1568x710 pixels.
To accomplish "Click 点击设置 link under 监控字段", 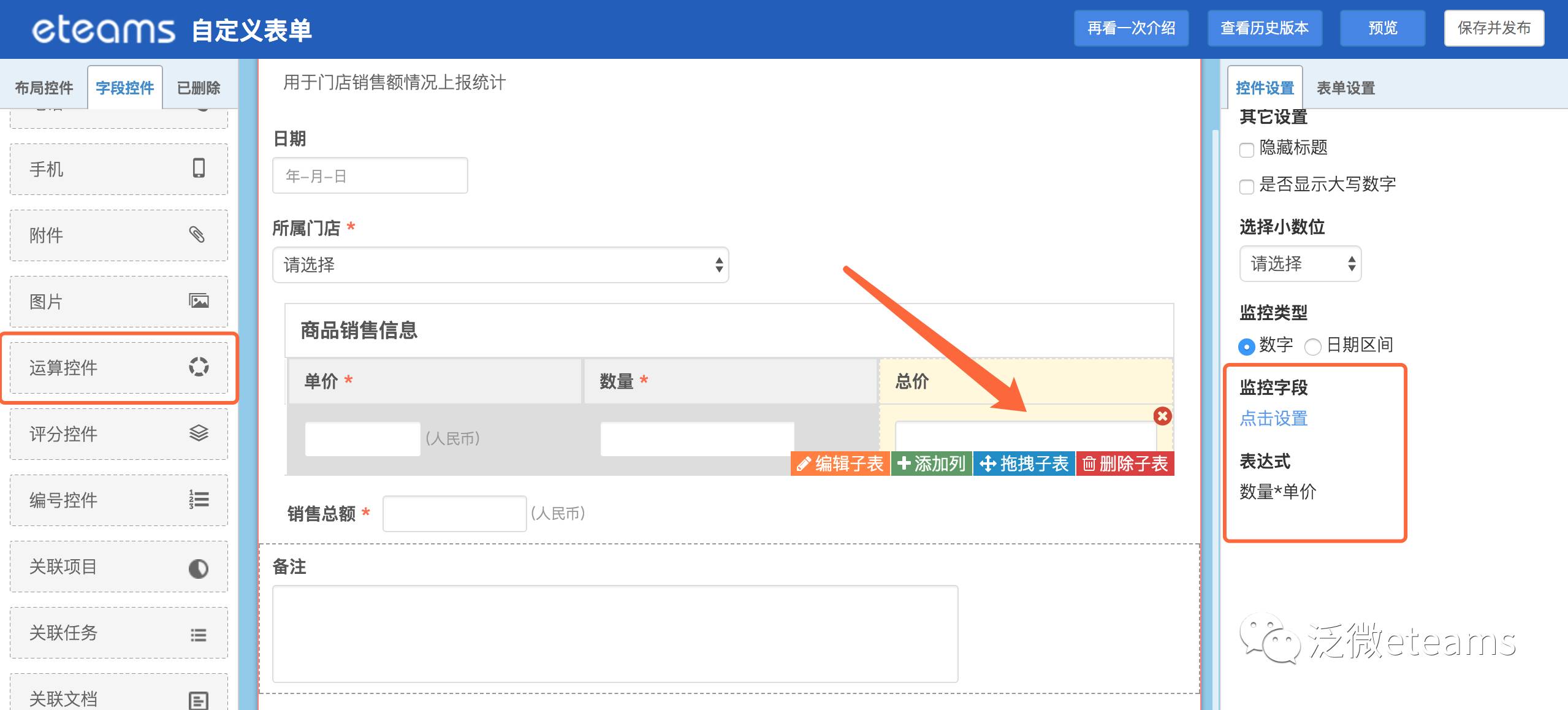I will click(1273, 418).
